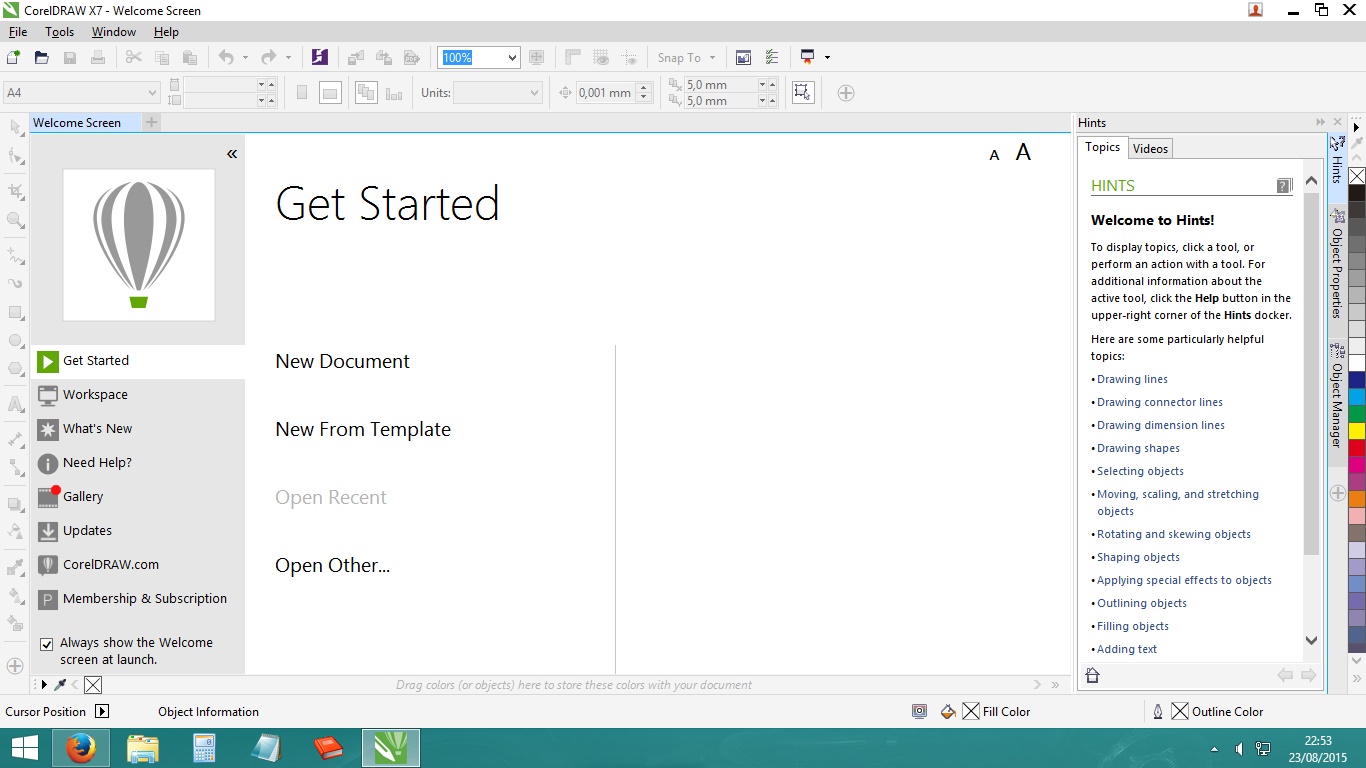Click Open Other...

coord(333,566)
